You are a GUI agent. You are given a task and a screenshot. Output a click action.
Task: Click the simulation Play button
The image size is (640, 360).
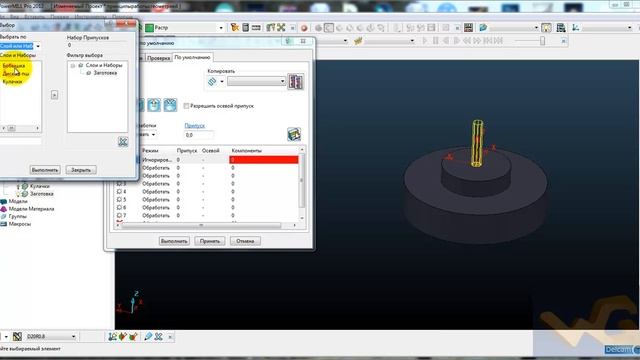click(x=425, y=41)
